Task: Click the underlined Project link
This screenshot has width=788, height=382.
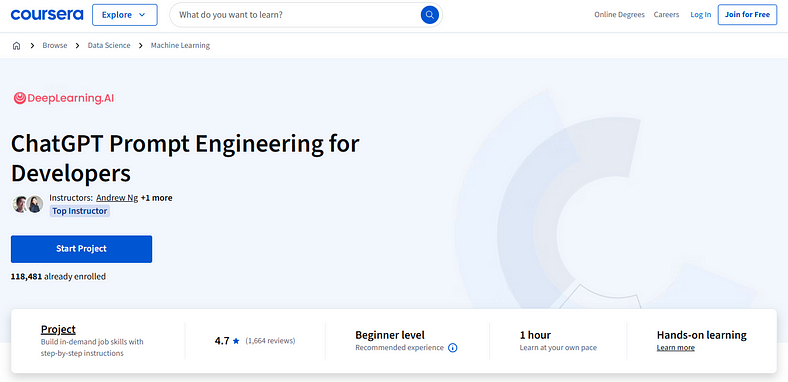Action: tap(58, 329)
